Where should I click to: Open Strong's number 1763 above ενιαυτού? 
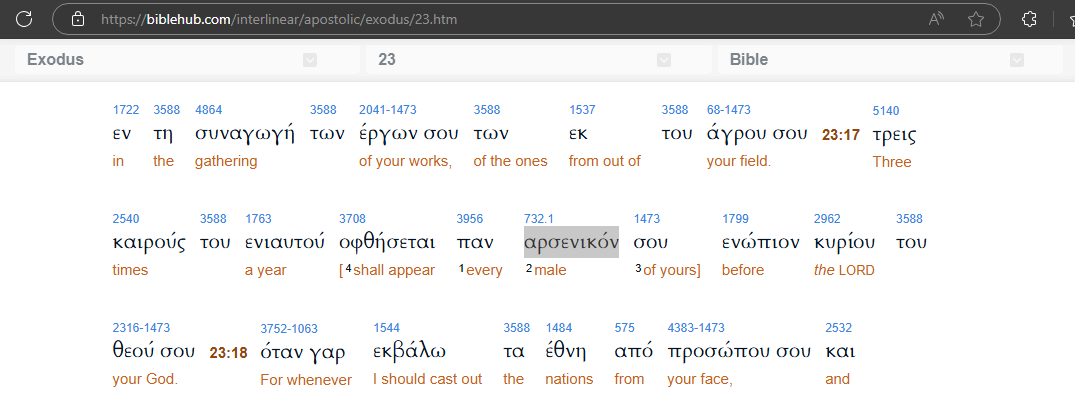(257, 218)
